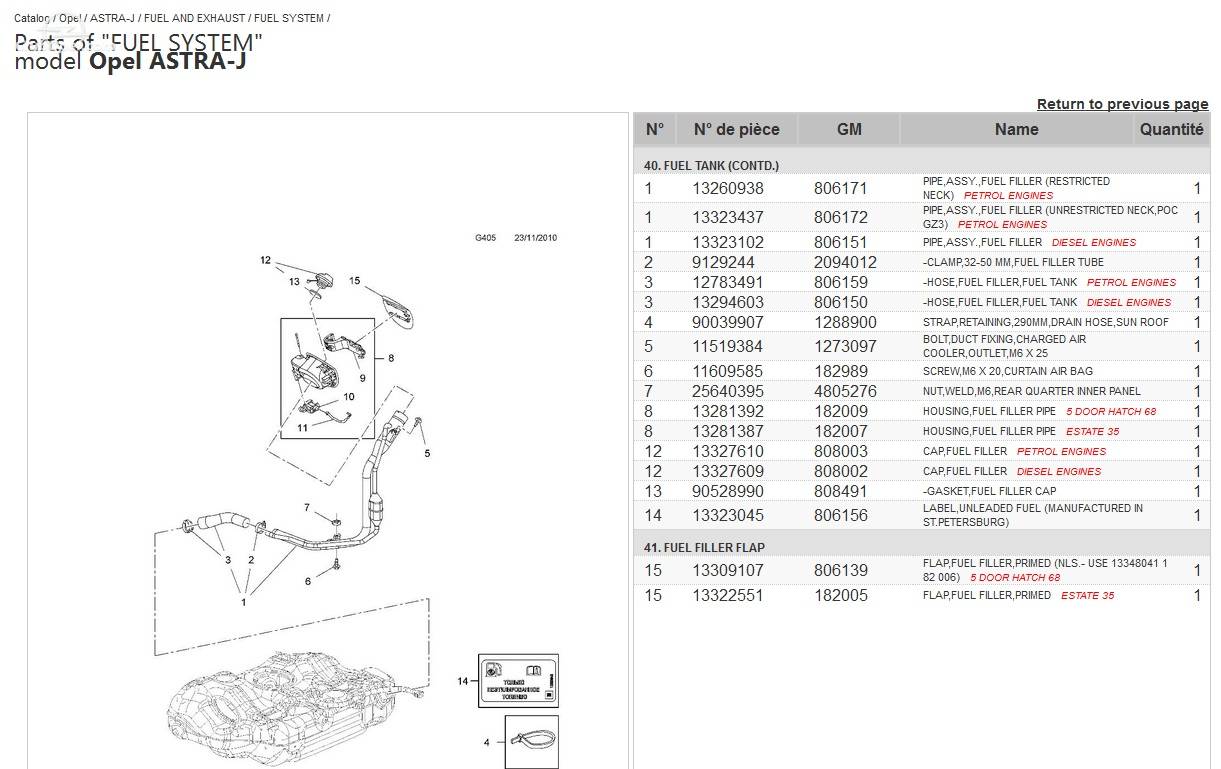
Task: Select part number 25640395
Action: click(727, 391)
